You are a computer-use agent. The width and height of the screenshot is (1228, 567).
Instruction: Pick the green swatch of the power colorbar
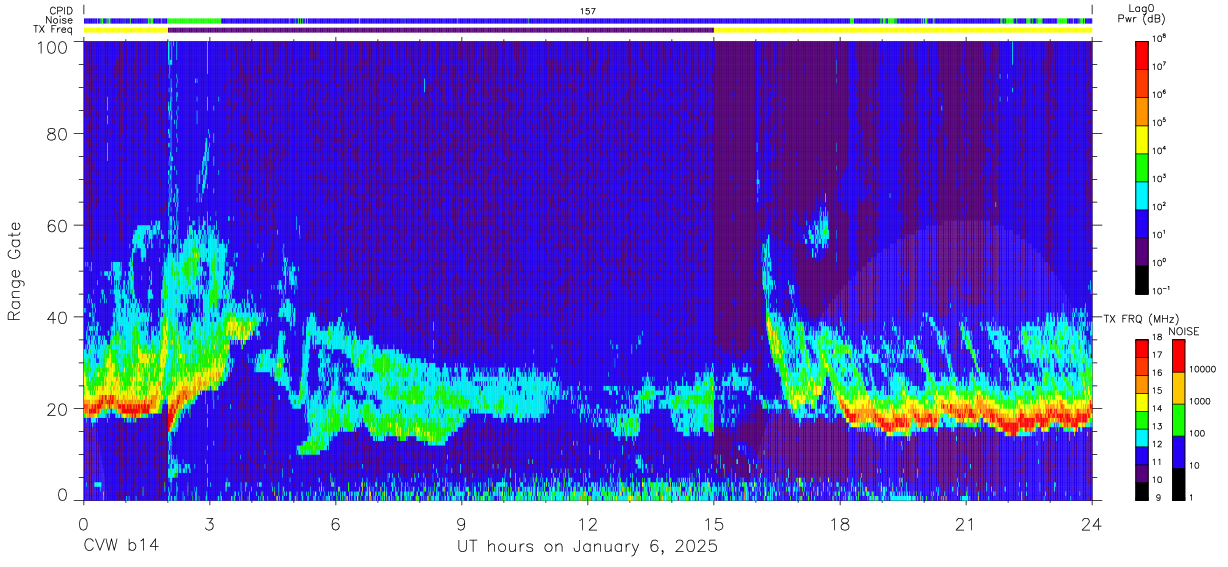[x=1143, y=166]
